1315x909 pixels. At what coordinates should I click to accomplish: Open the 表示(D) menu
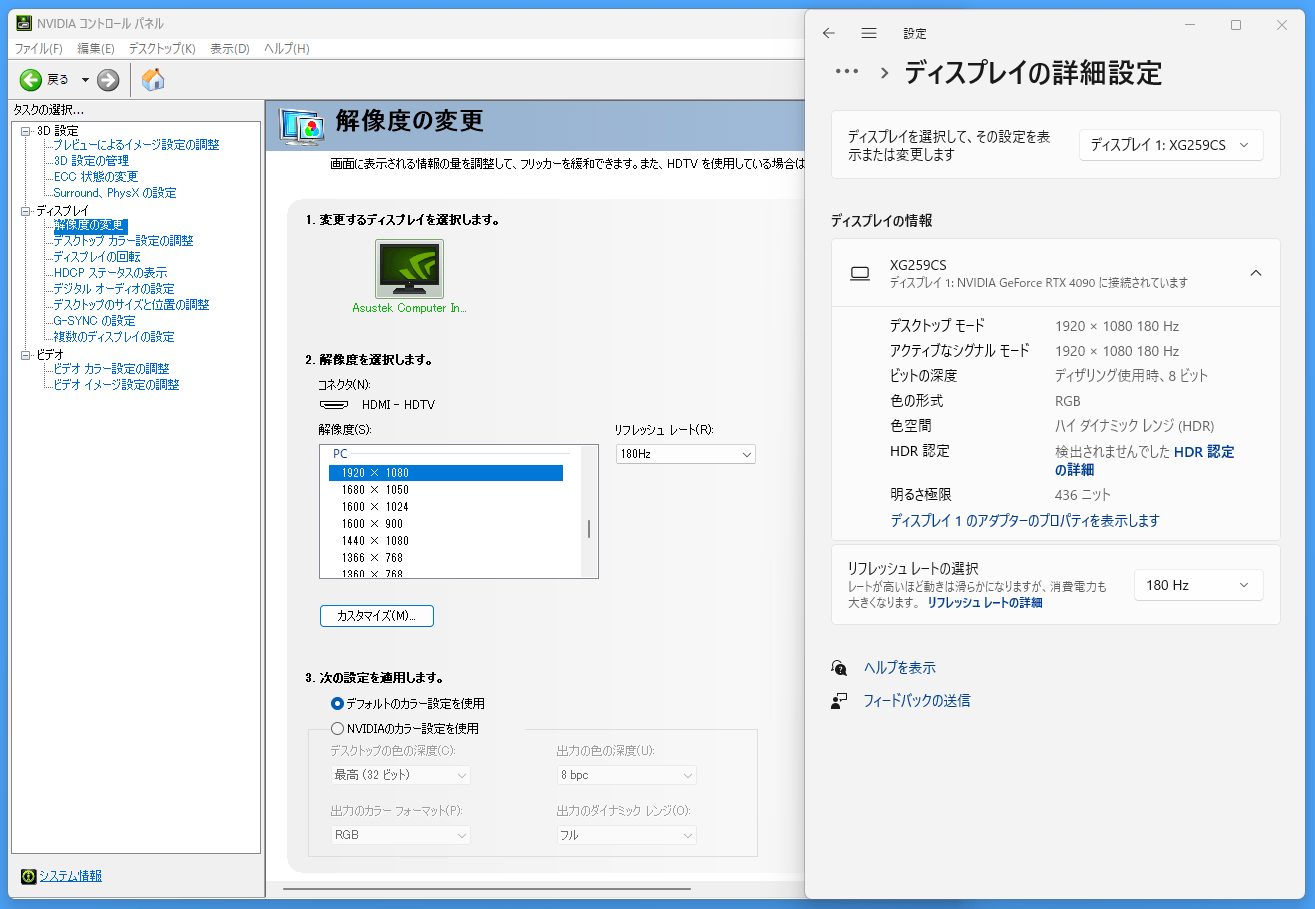(x=230, y=49)
